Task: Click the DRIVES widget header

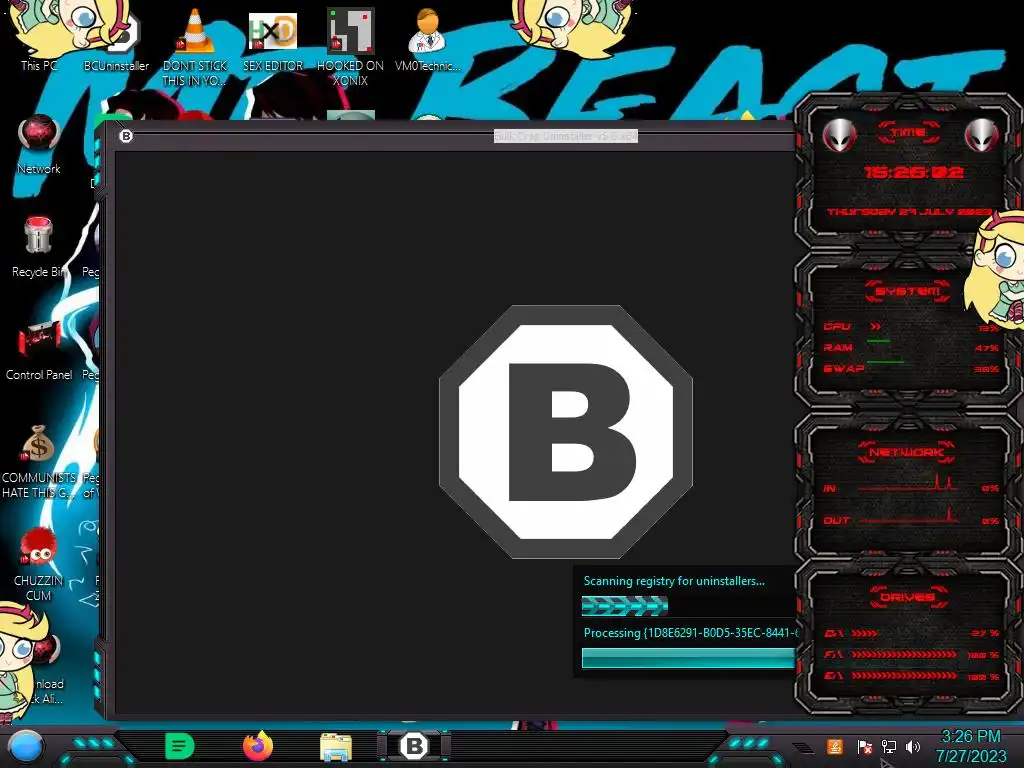Action: click(907, 597)
